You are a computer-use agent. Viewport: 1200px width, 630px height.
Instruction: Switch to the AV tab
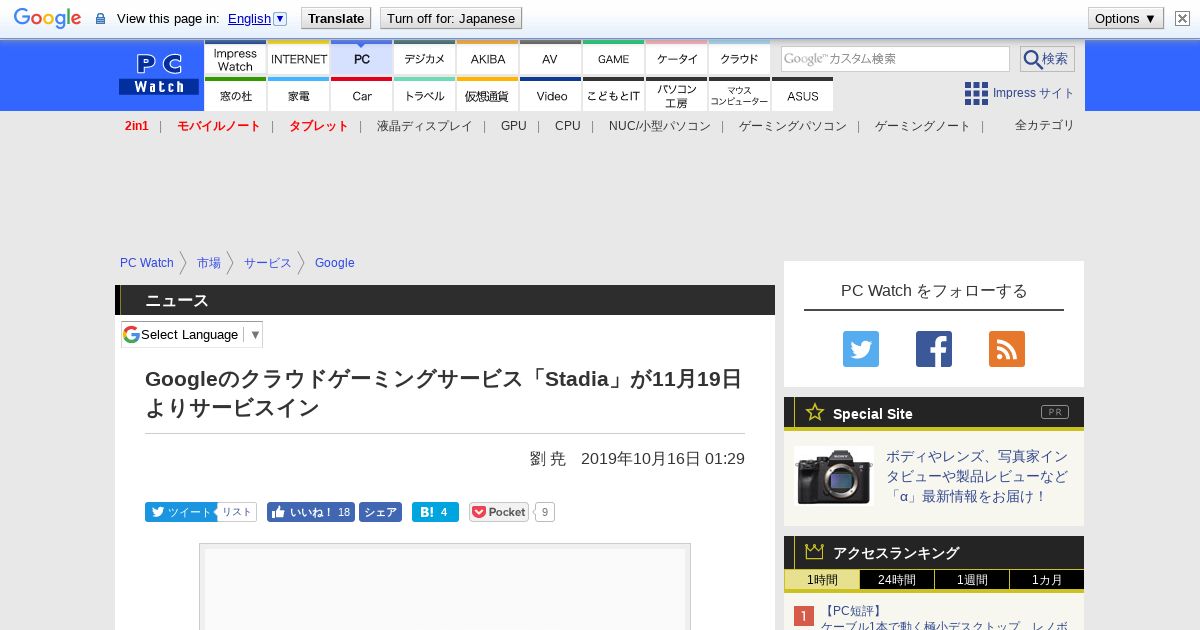[x=550, y=59]
